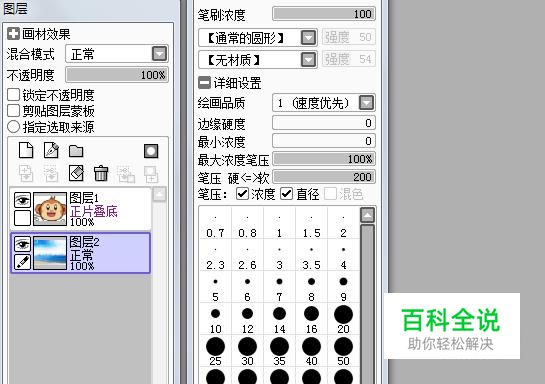The image size is (545, 384).
Task: Click brush size list scroll-up arrow
Action: pyautogui.click(x=367, y=215)
